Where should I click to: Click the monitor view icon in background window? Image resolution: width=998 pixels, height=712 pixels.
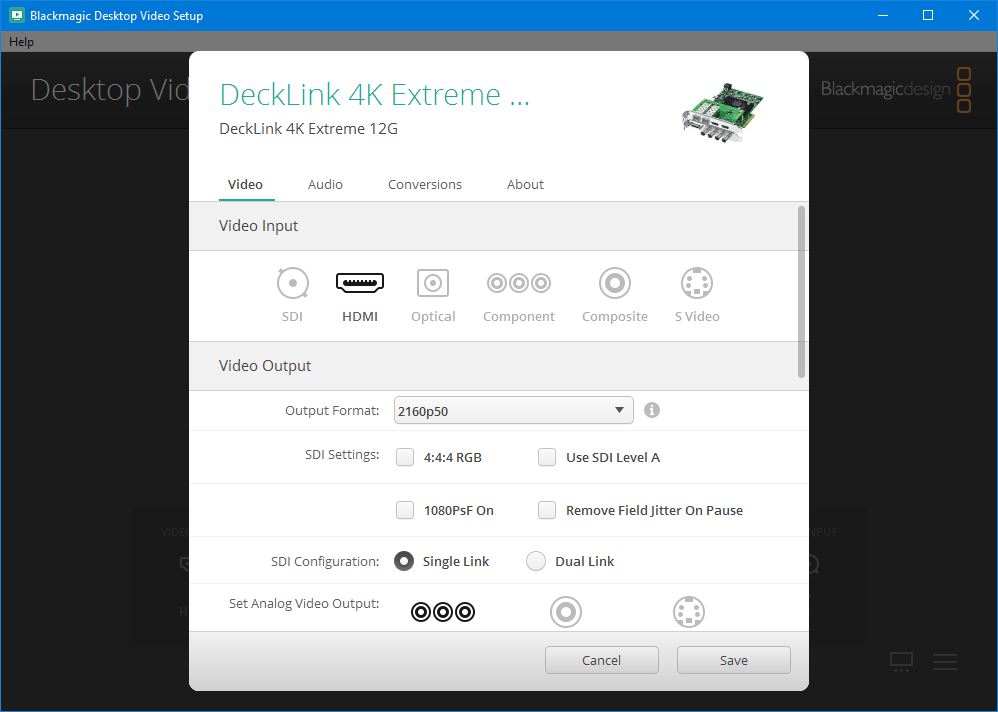click(901, 662)
